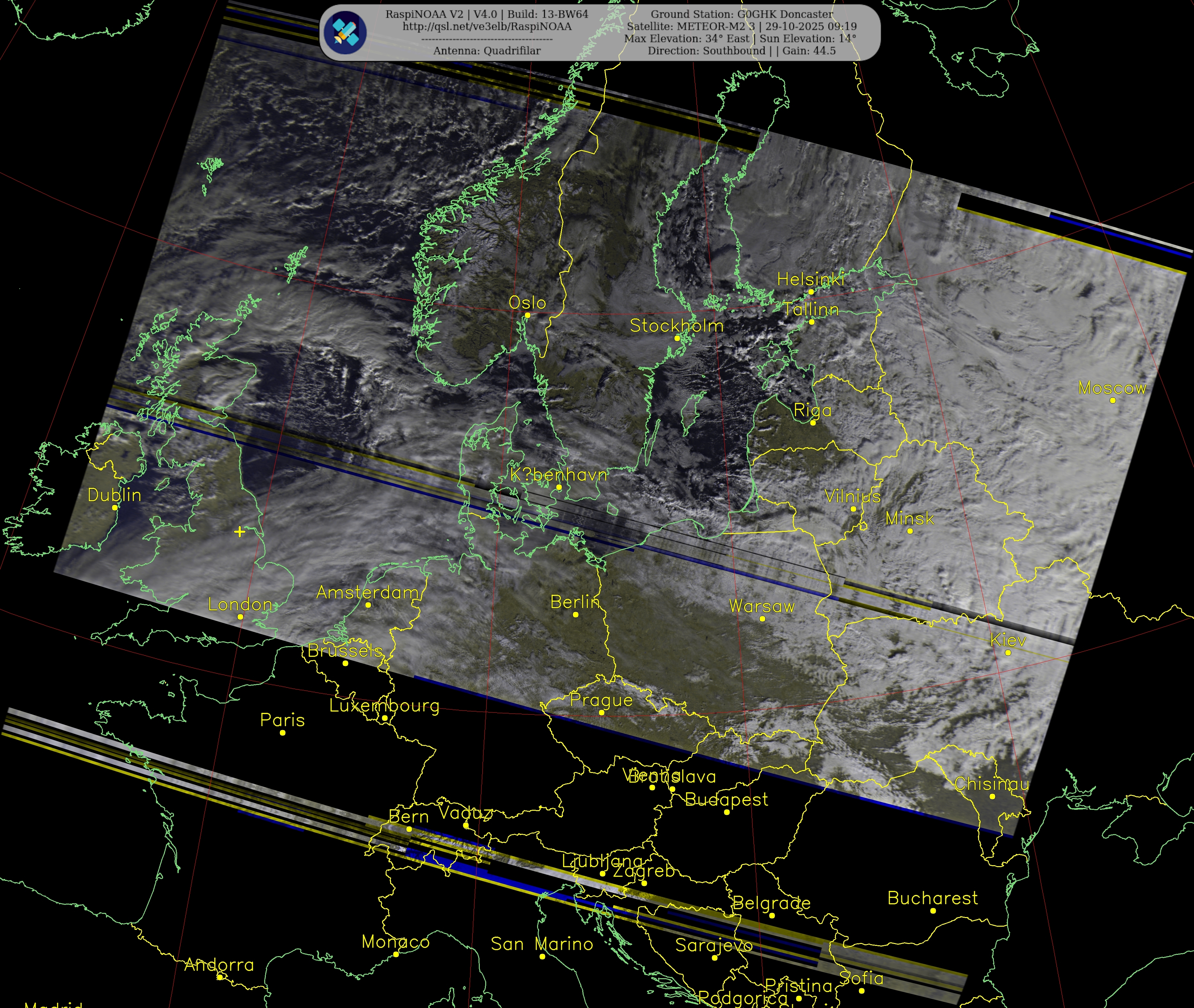Click the Berlin city dot marker
Image resolution: width=1194 pixels, height=1008 pixels.
[x=576, y=615]
